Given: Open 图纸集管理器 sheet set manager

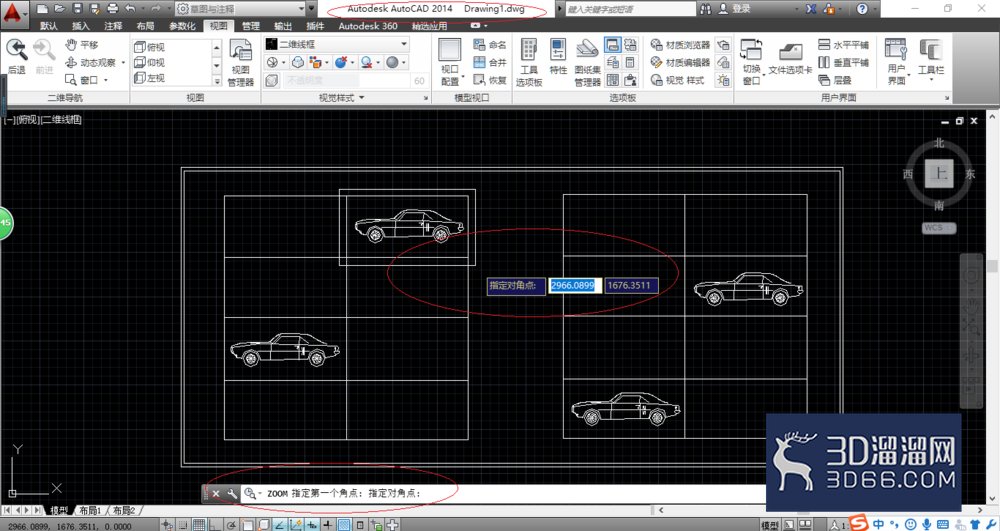Looking at the screenshot, I should click(587, 62).
